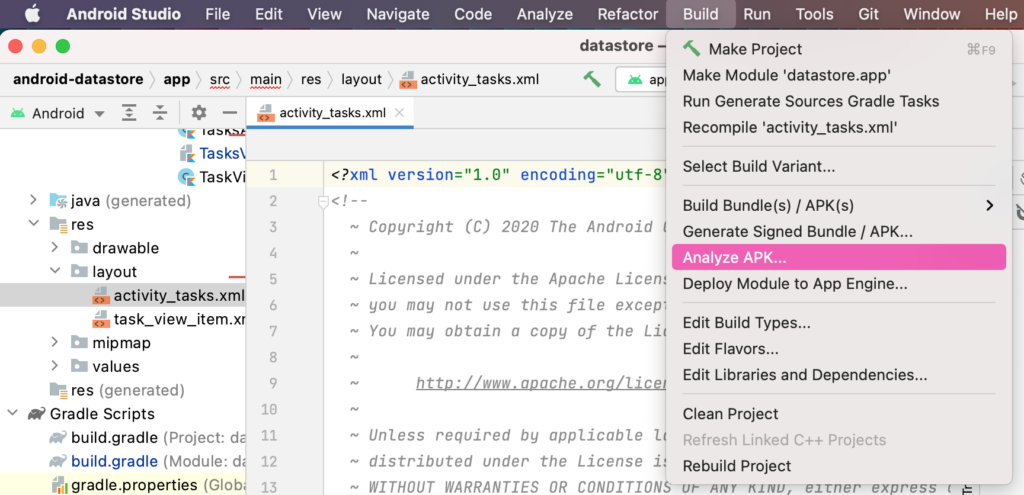1024x495 pixels.
Task: Expand the drawable folder
Action: click(56, 248)
